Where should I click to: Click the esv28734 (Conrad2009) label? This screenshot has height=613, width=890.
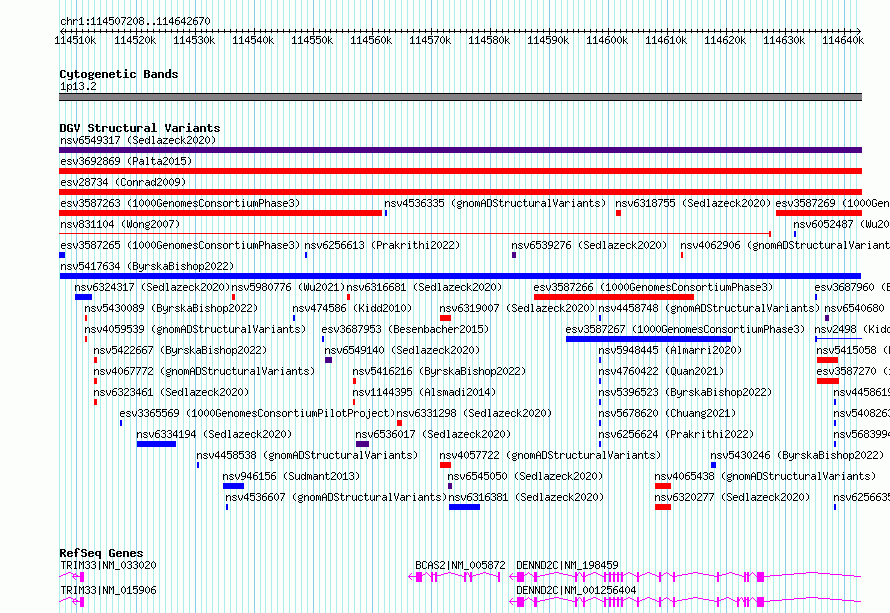point(123,182)
